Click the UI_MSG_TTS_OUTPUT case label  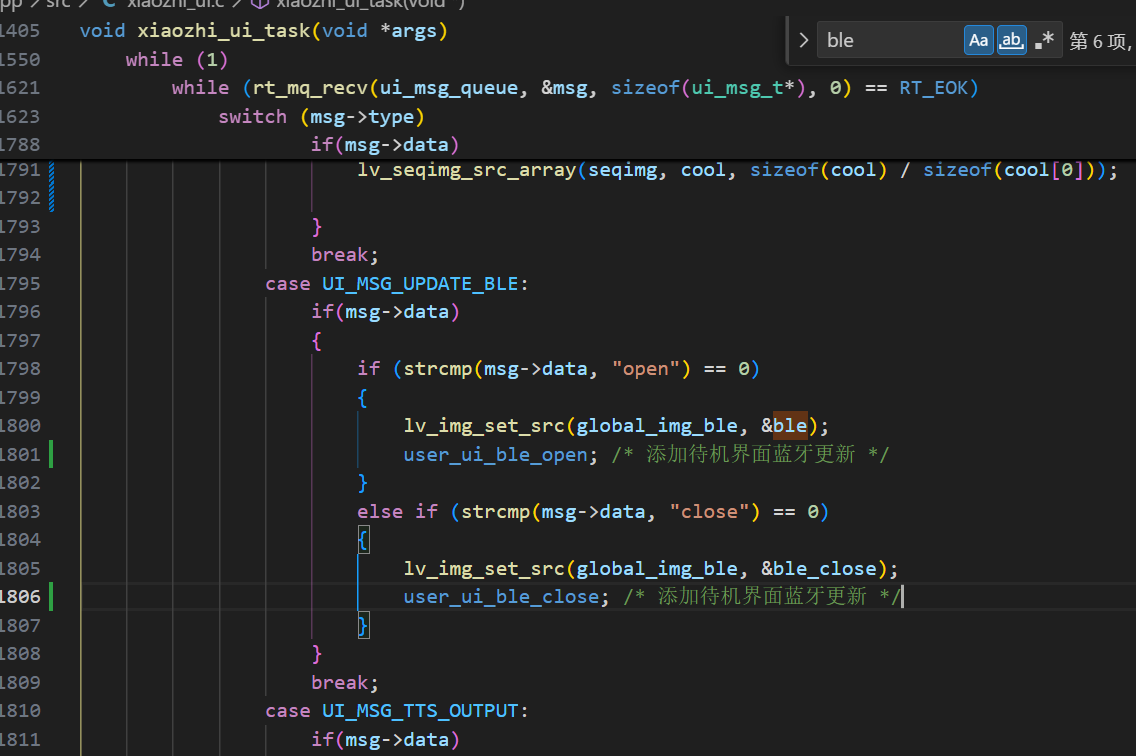(420, 710)
